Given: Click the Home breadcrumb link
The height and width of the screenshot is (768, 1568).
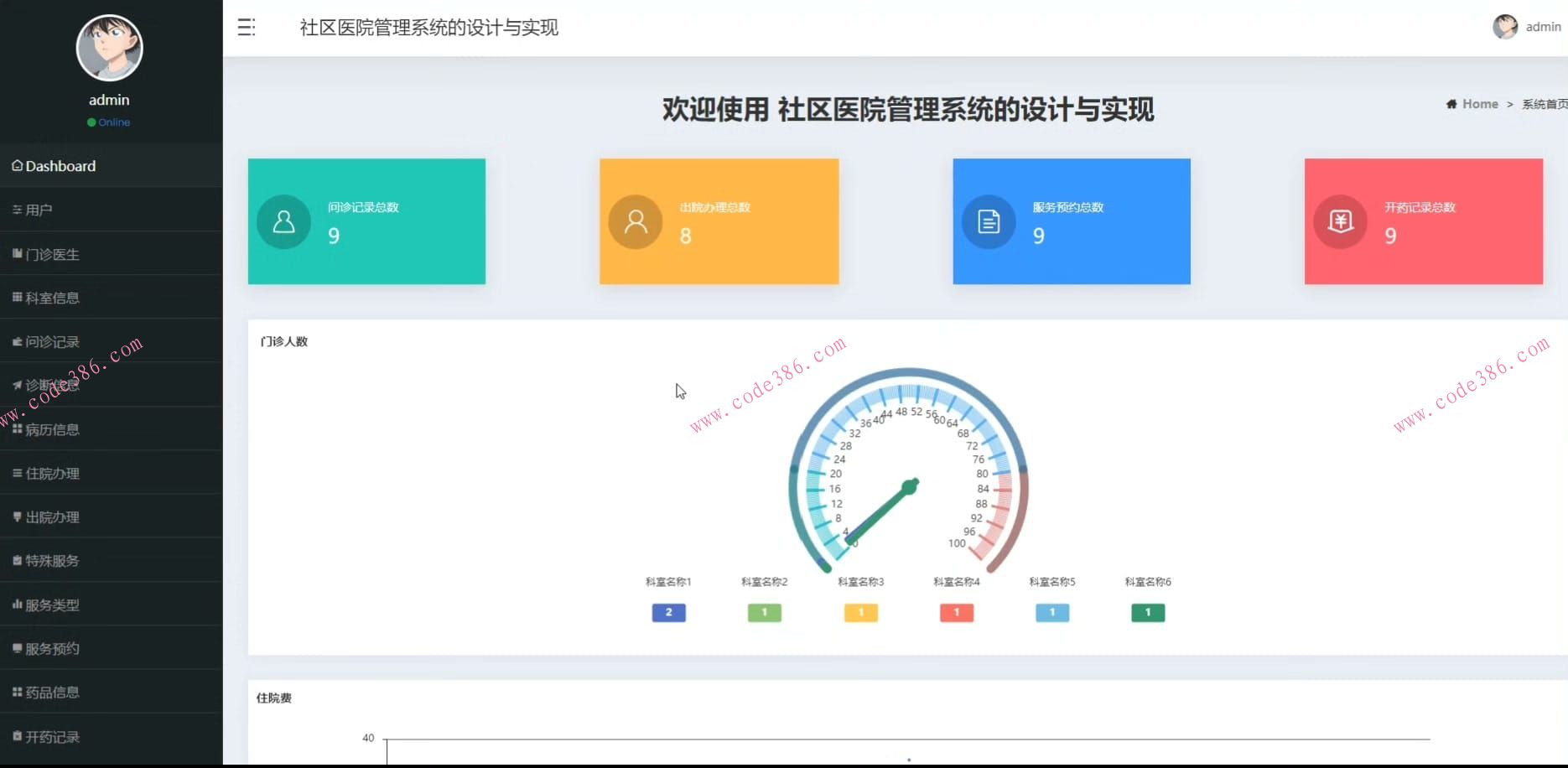Looking at the screenshot, I should pos(1479,104).
